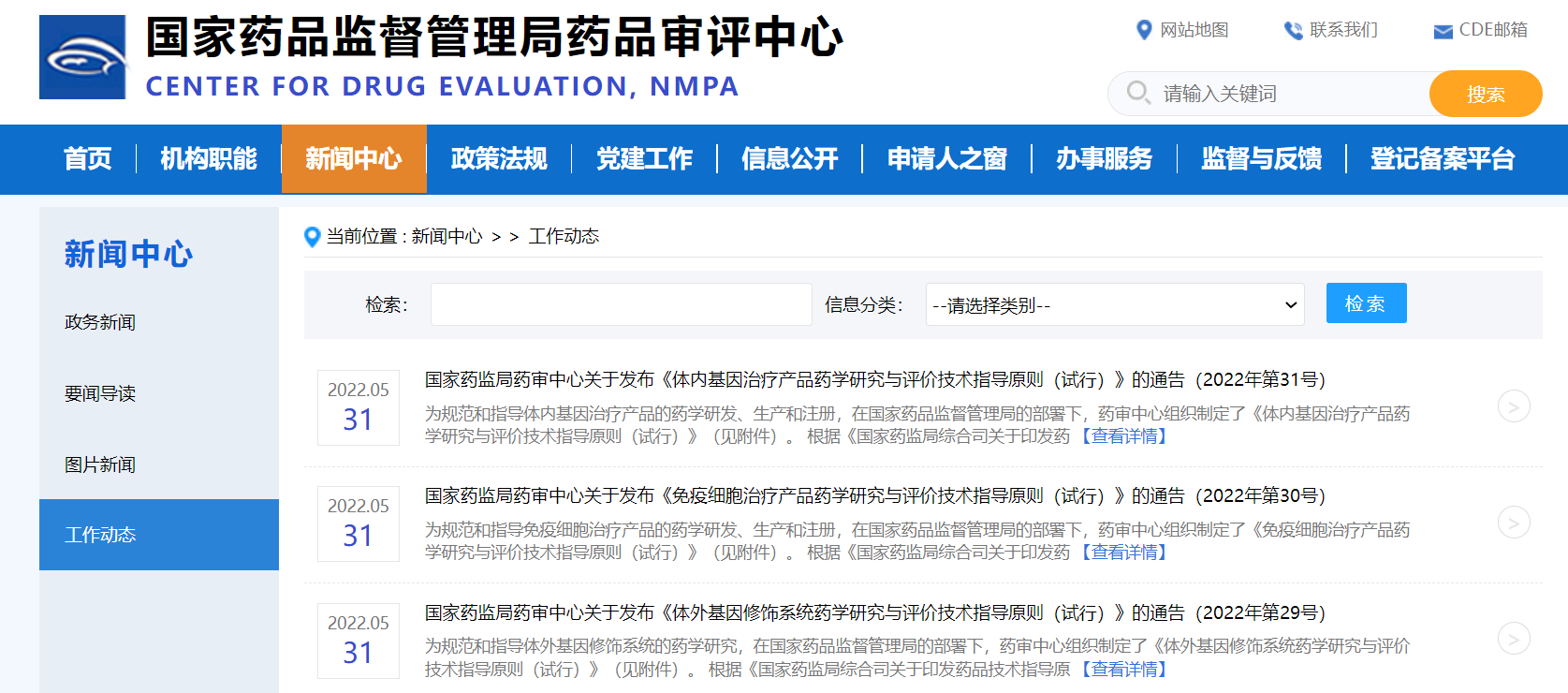Click the CDE邮箱 envelope icon
The height and width of the screenshot is (693, 1568).
point(1443,32)
